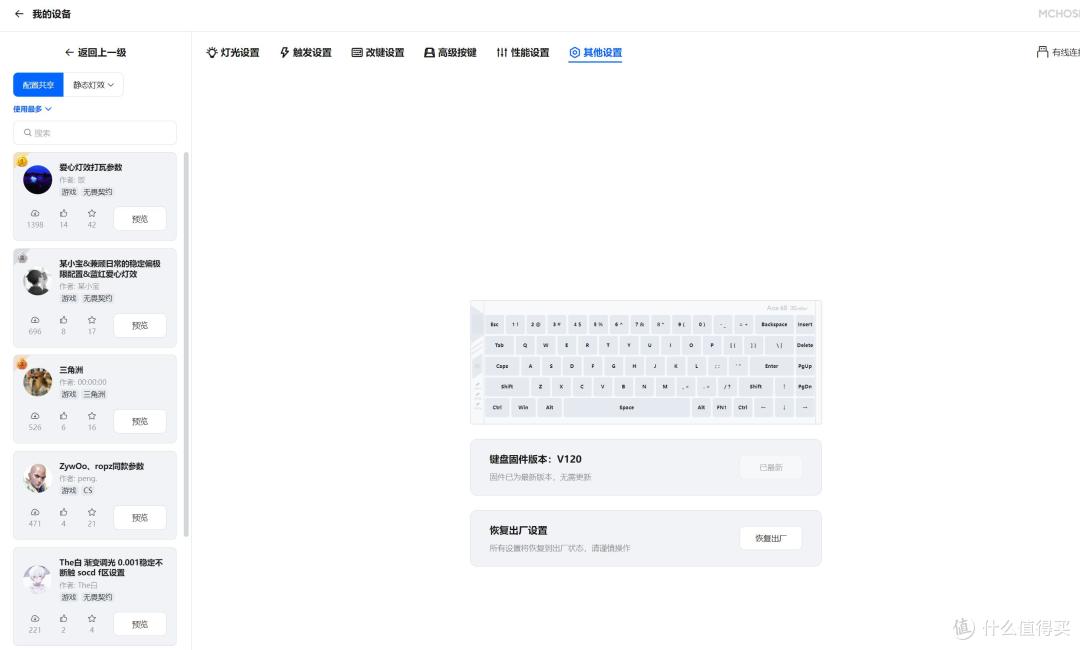The image size is (1080, 650).
Task: Click the sidebar list scrollbar
Action: pos(186,344)
